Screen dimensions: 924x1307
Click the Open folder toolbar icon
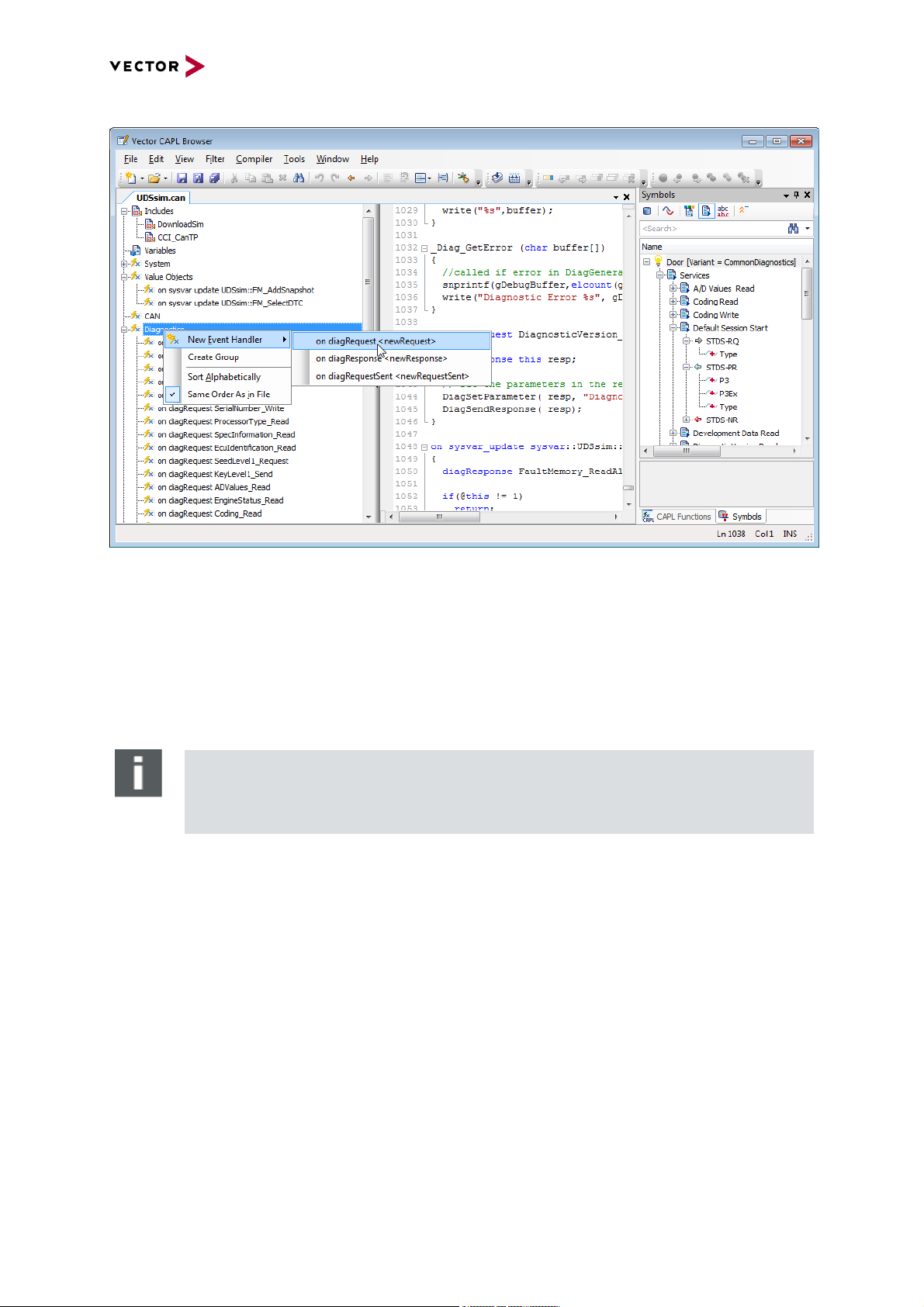click(154, 178)
